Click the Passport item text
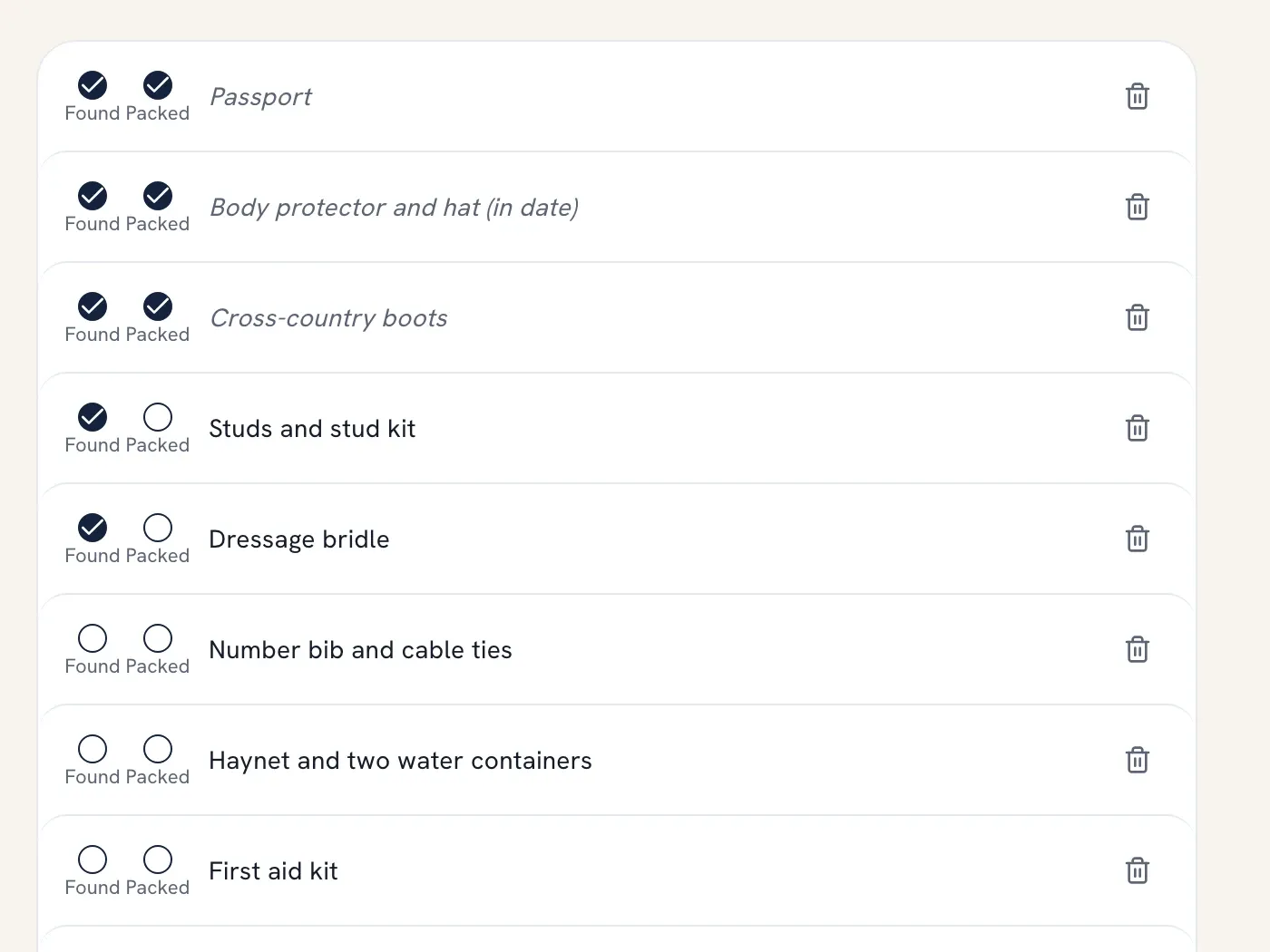Image resolution: width=1270 pixels, height=952 pixels. [261, 97]
